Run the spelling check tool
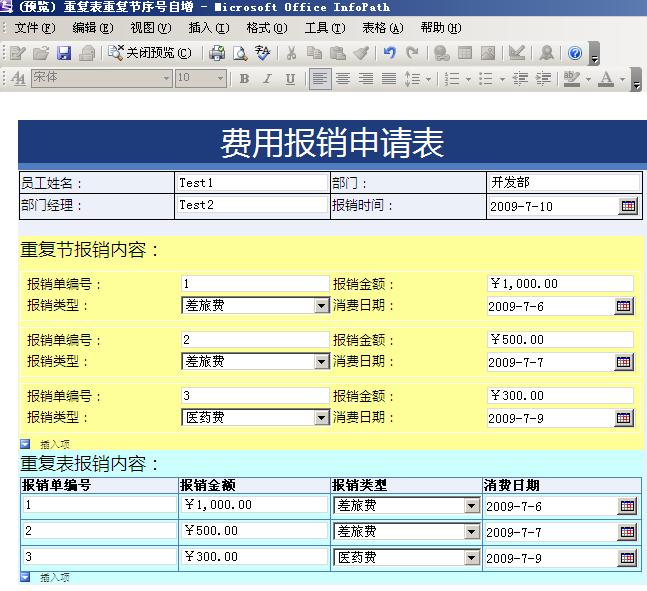The width and height of the screenshot is (647, 591). pyautogui.click(x=263, y=53)
